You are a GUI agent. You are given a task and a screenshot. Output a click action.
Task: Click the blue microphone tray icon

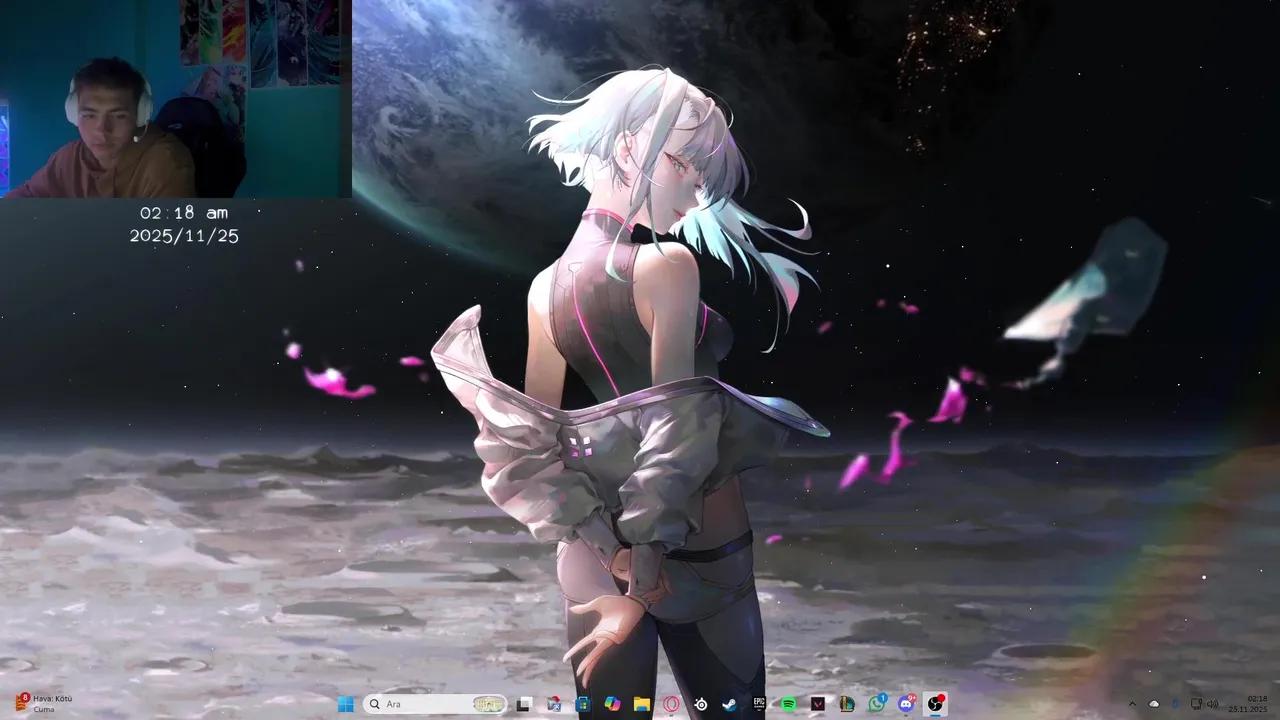[1175, 704]
